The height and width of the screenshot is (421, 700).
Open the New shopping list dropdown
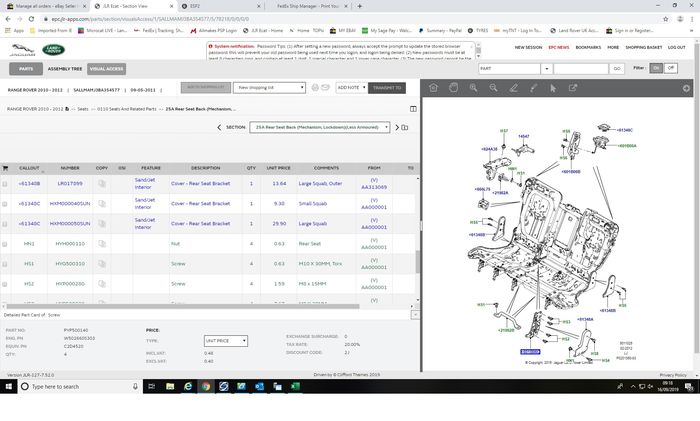click(x=269, y=88)
